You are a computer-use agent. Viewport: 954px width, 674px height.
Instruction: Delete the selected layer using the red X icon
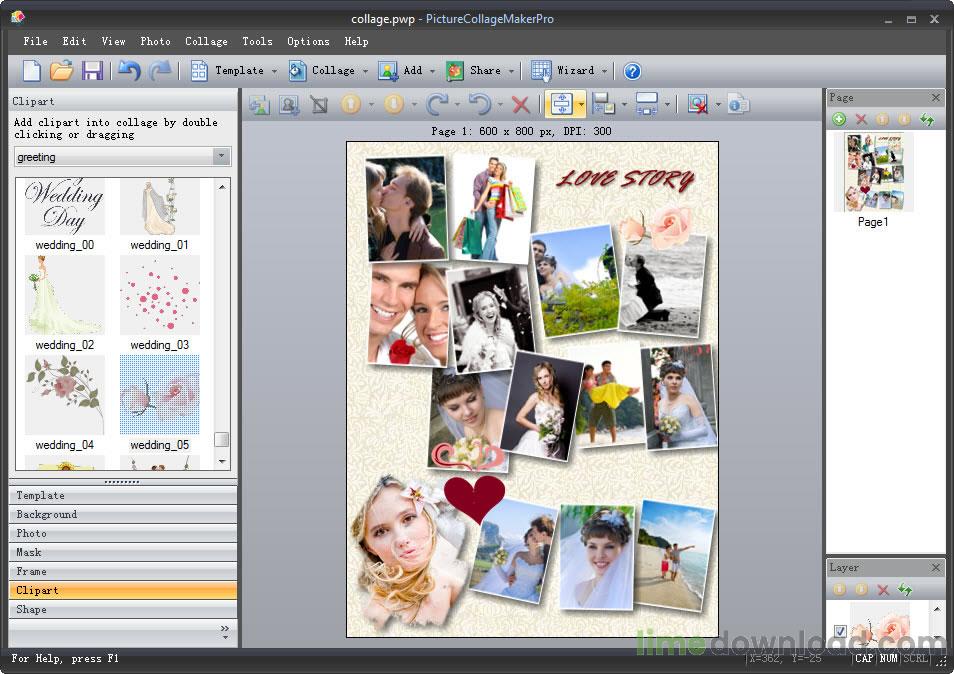882,590
